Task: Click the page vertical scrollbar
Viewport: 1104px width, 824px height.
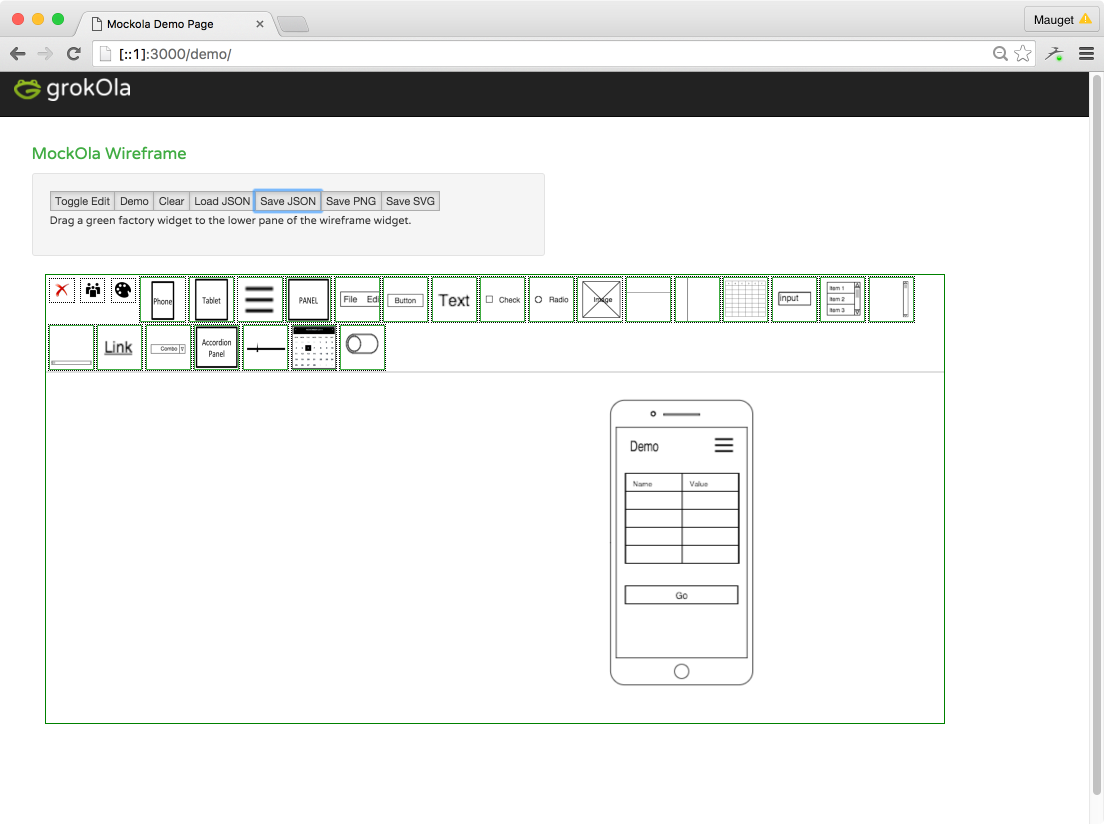Action: (1096, 433)
